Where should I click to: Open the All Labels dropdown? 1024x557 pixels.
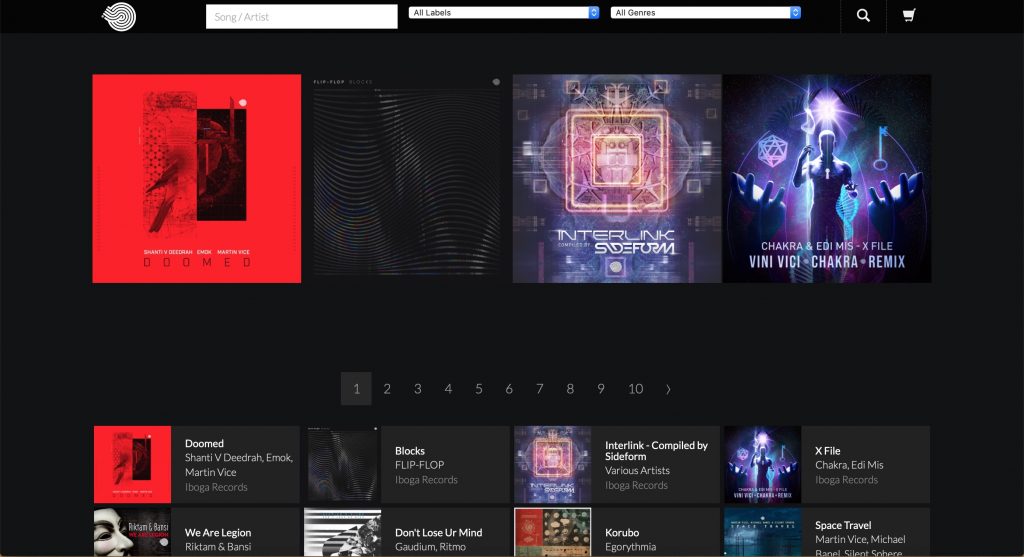click(504, 12)
